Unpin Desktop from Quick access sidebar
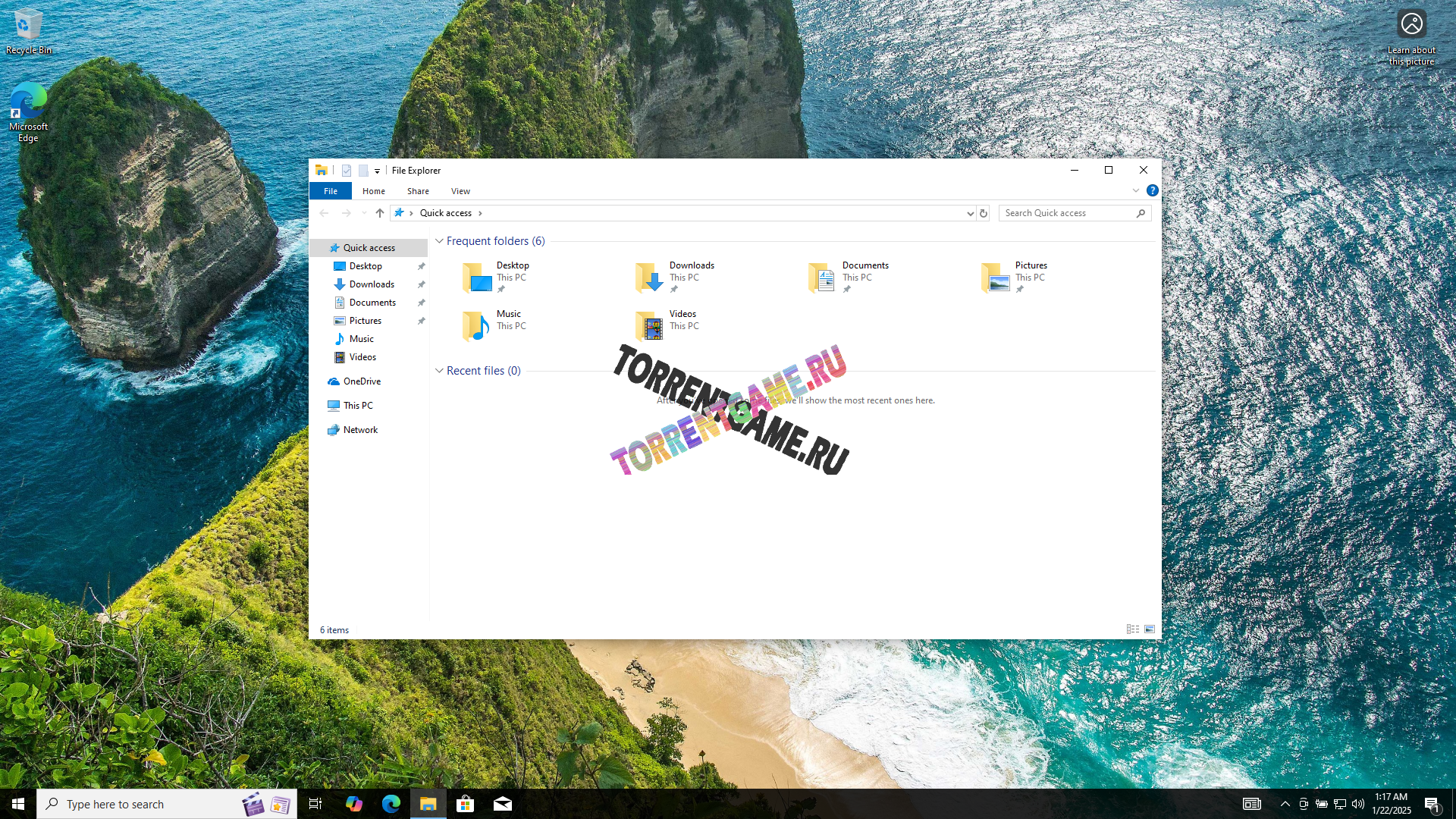The image size is (1456, 819). pos(422,266)
